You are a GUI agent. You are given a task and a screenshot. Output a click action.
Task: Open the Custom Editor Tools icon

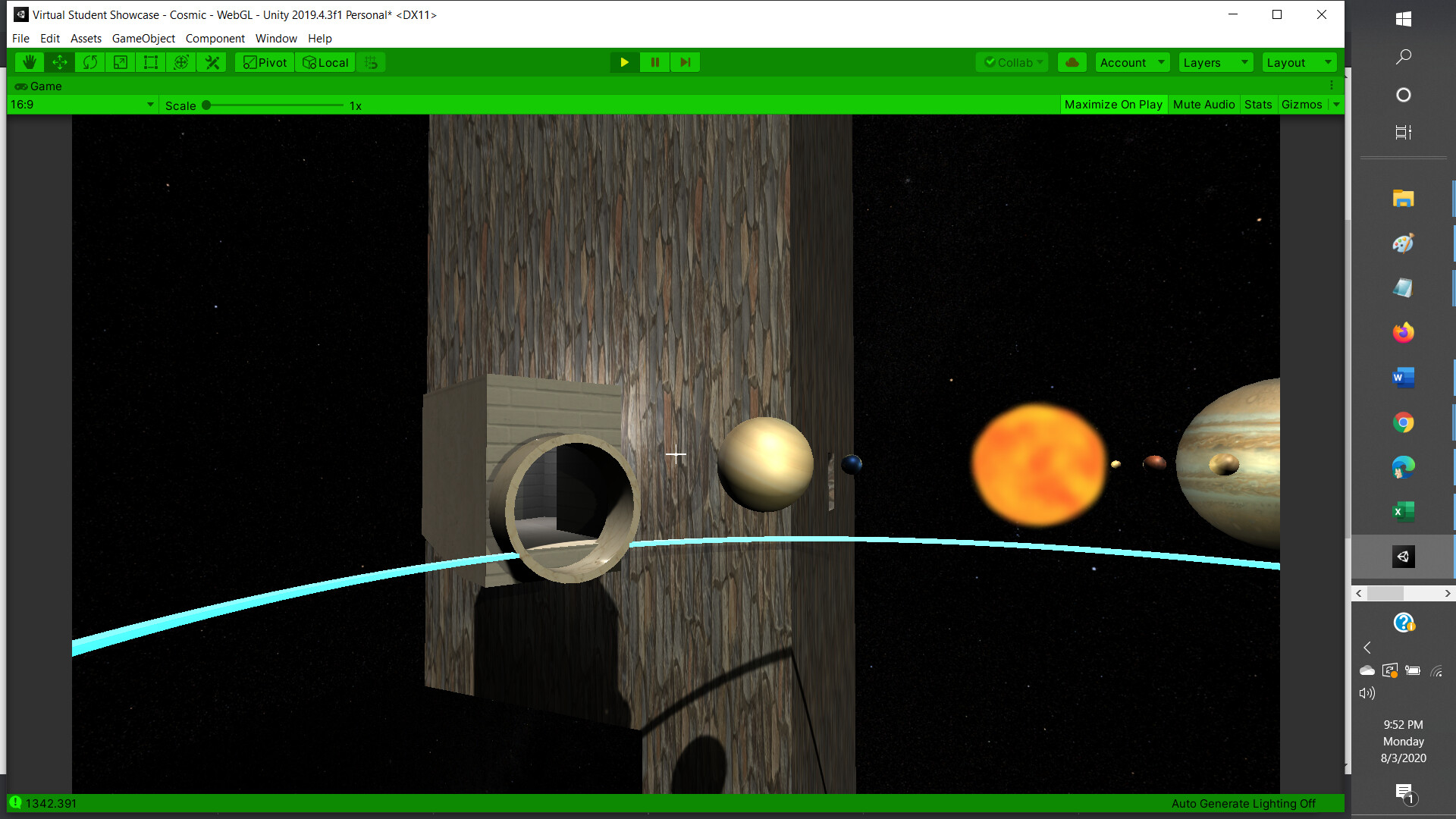[x=211, y=62]
